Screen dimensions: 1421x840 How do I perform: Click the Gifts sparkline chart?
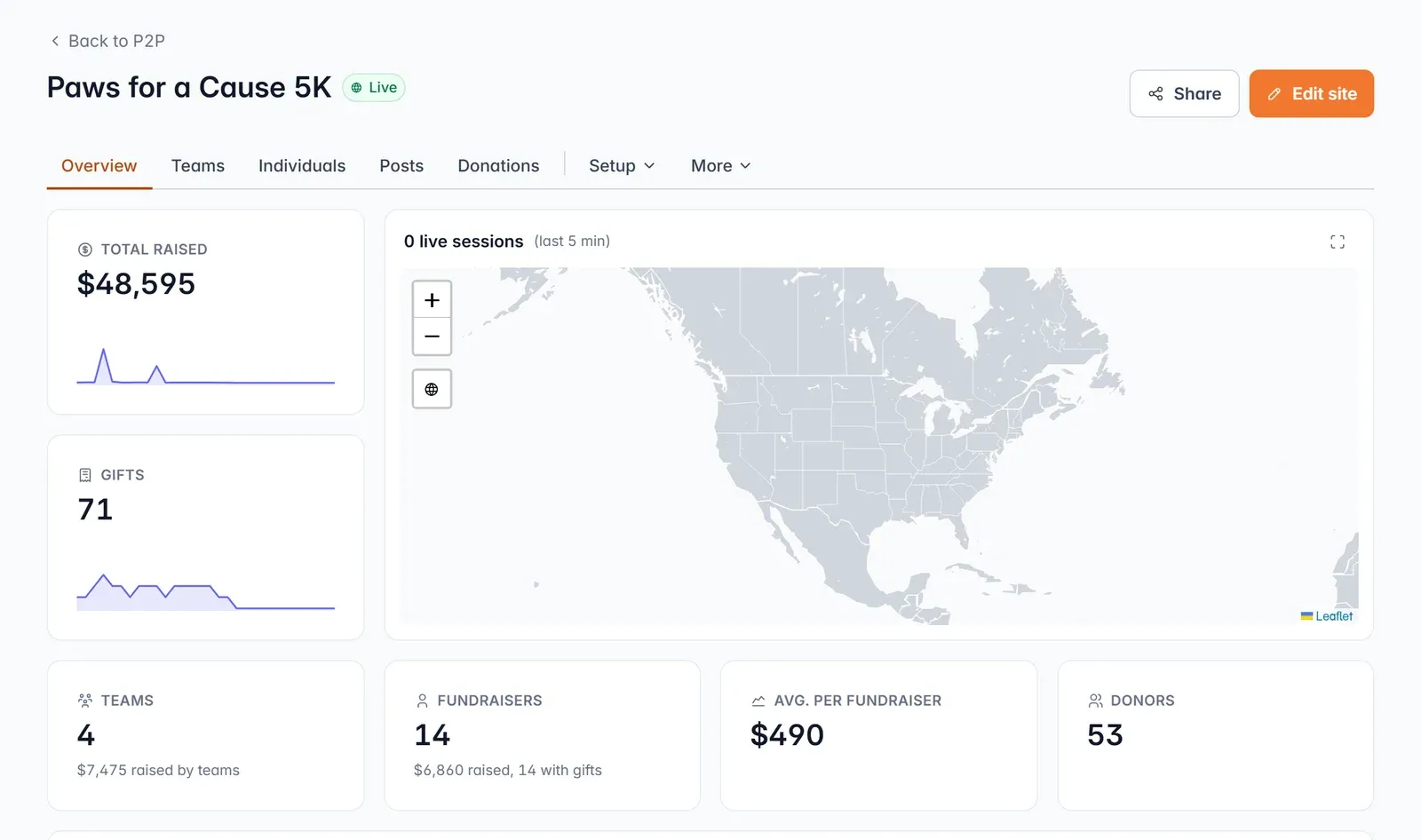tap(205, 592)
